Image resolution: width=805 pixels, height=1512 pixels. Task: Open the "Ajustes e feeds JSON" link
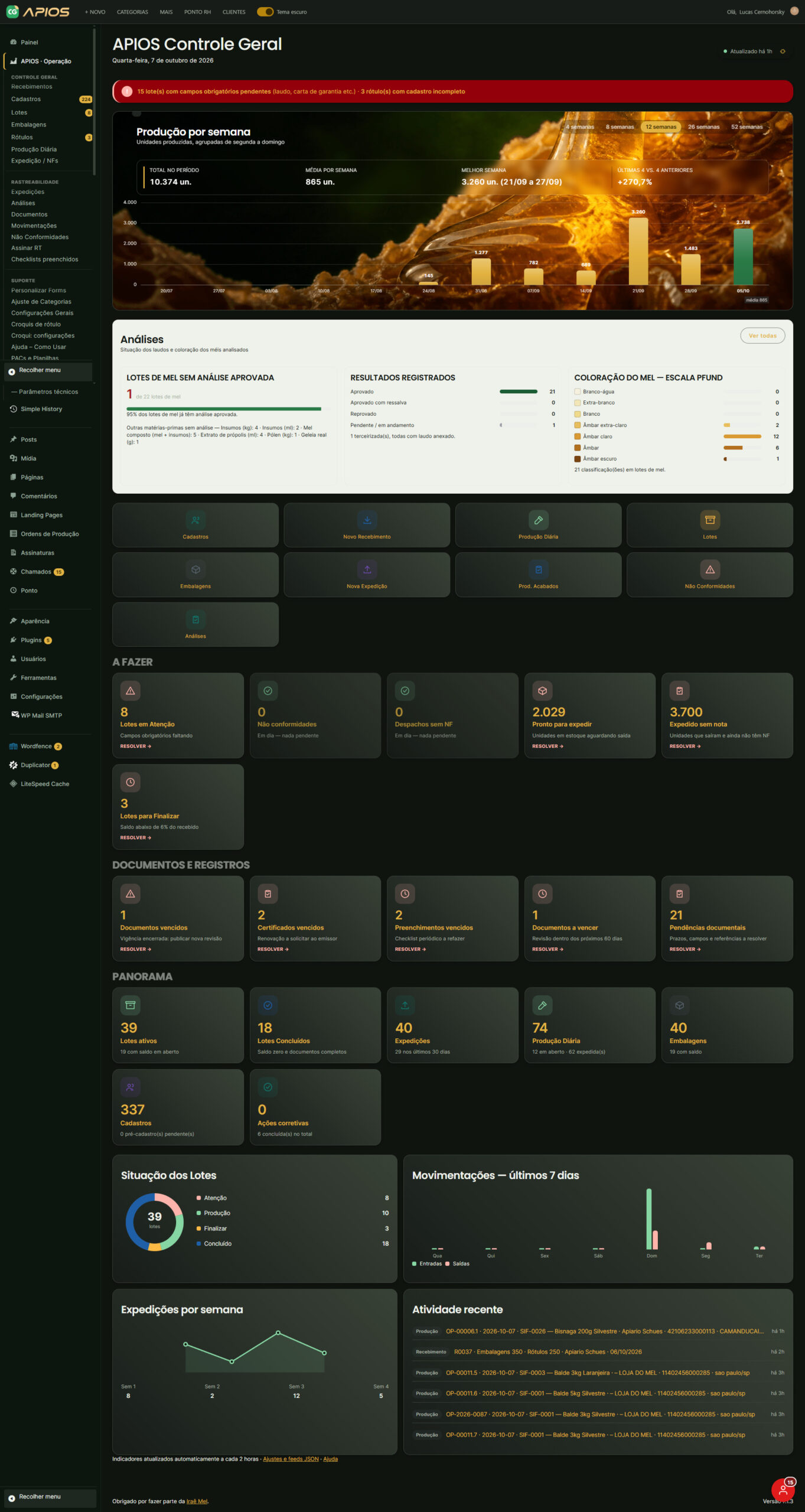[x=291, y=1459]
